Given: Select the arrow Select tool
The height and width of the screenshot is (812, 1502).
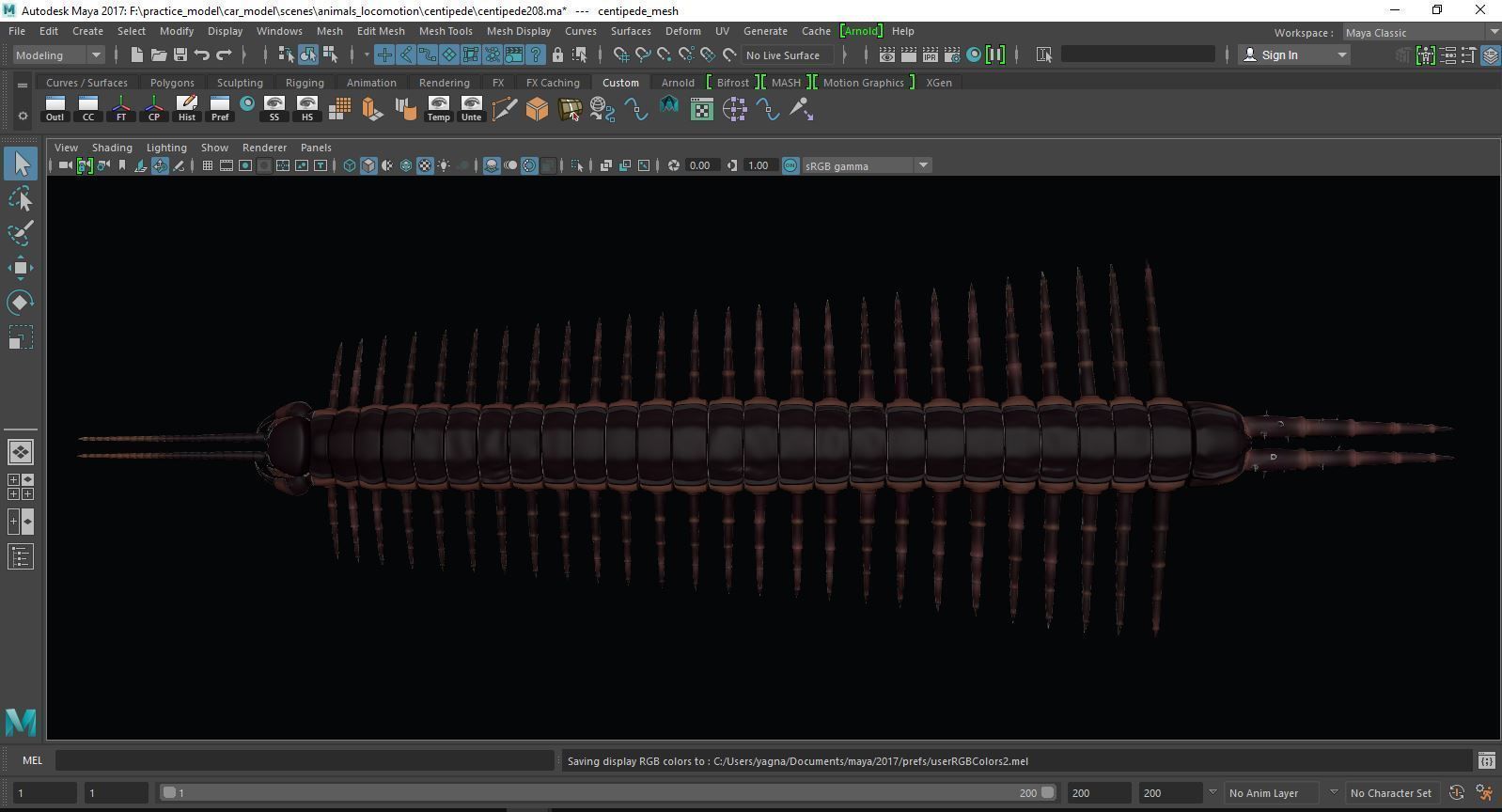Looking at the screenshot, I should pyautogui.click(x=21, y=164).
